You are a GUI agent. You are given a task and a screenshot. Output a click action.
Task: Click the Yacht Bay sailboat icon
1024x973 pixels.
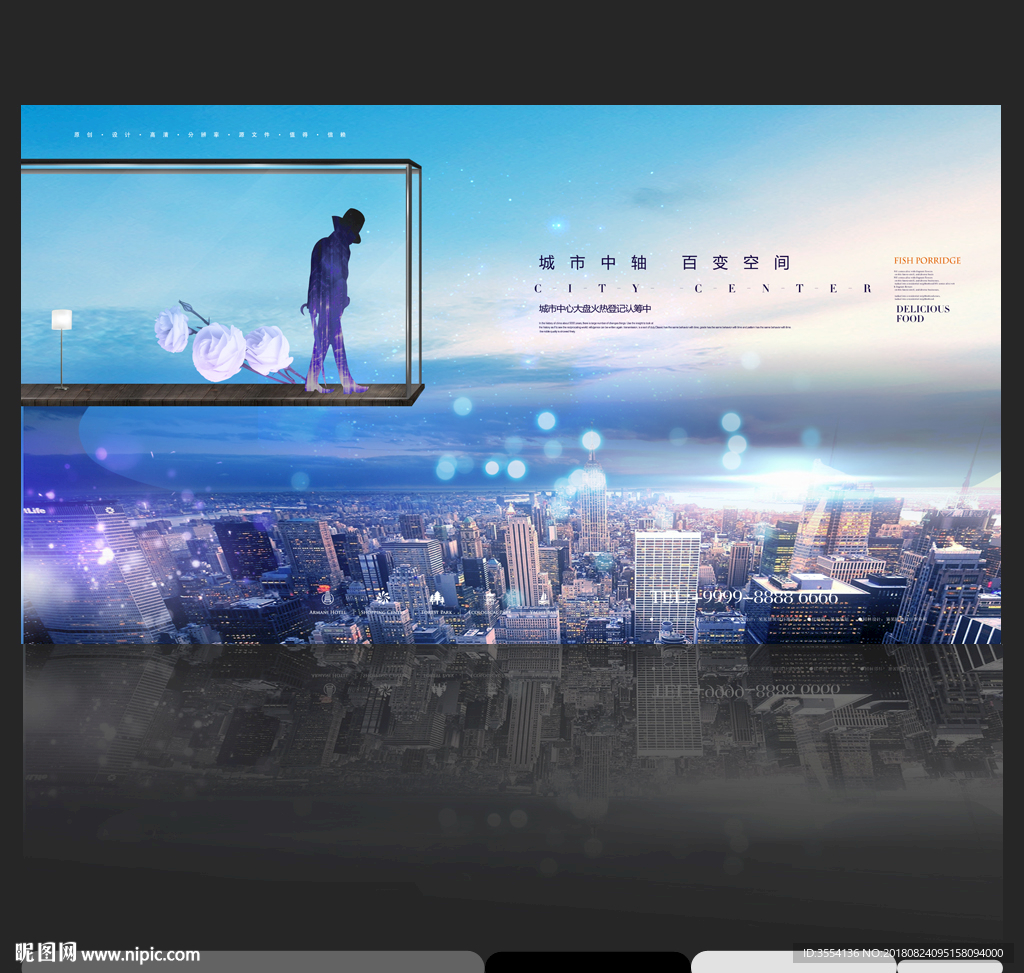pyautogui.click(x=544, y=598)
